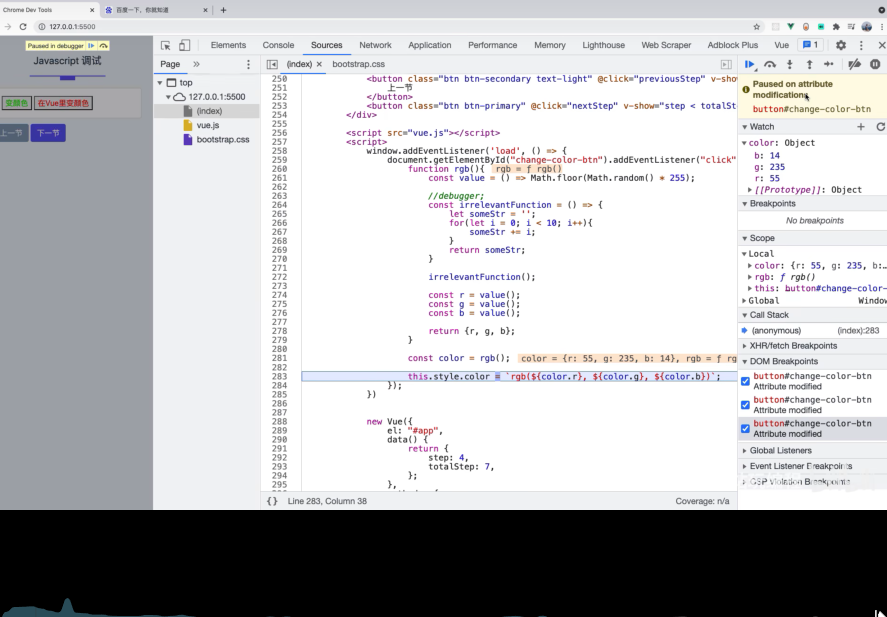This screenshot has width=887, height=617.
Task: Toggle first button#change-color-btn DOM breakpoint
Action: click(x=745, y=381)
